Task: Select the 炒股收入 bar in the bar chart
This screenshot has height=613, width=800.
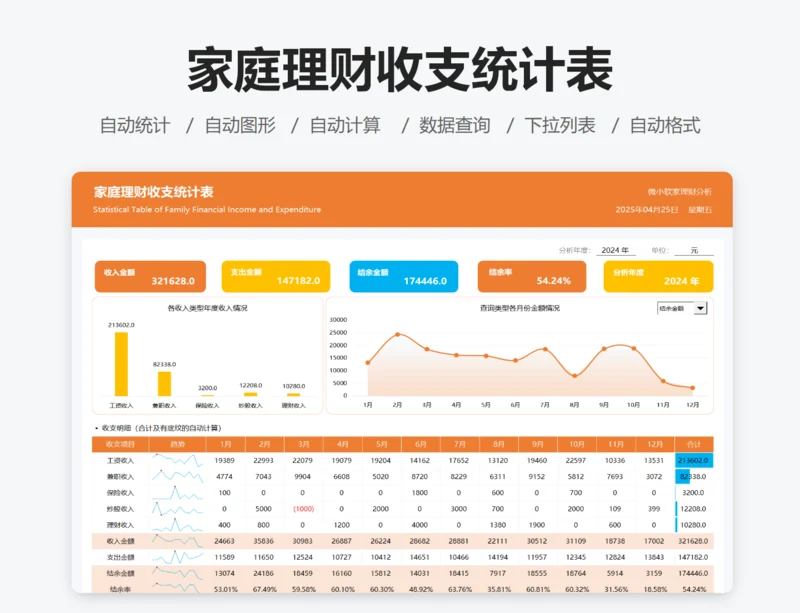Action: [x=251, y=394]
